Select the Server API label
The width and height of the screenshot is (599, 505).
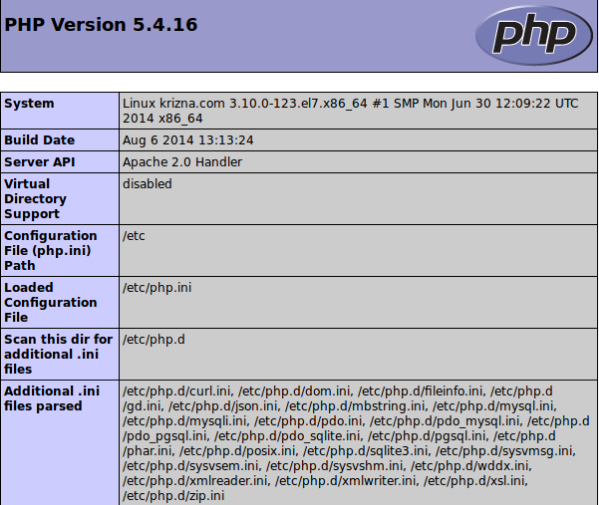(x=60, y=162)
